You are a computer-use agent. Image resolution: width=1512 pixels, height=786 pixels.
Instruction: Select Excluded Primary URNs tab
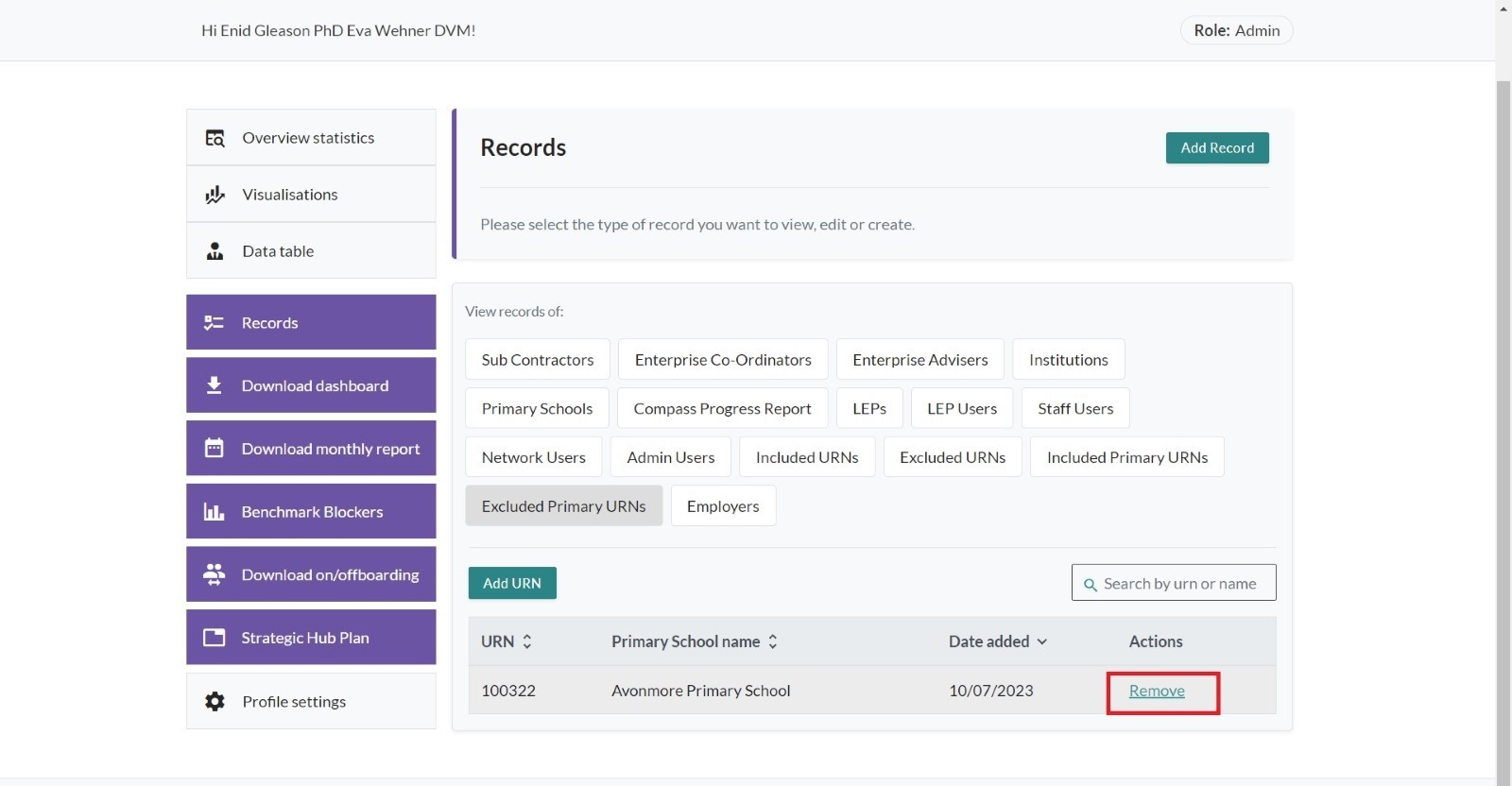(x=564, y=506)
